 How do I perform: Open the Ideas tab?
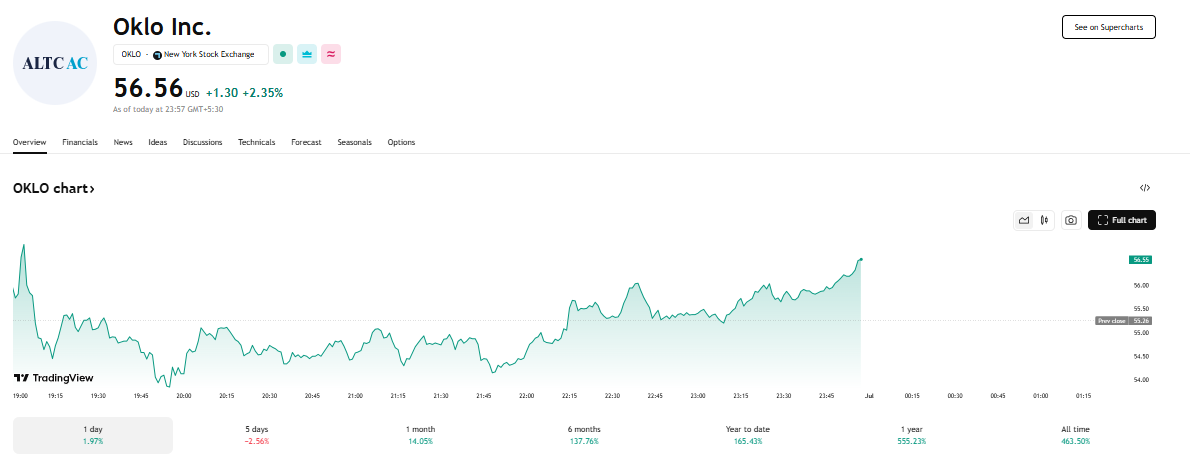(158, 142)
